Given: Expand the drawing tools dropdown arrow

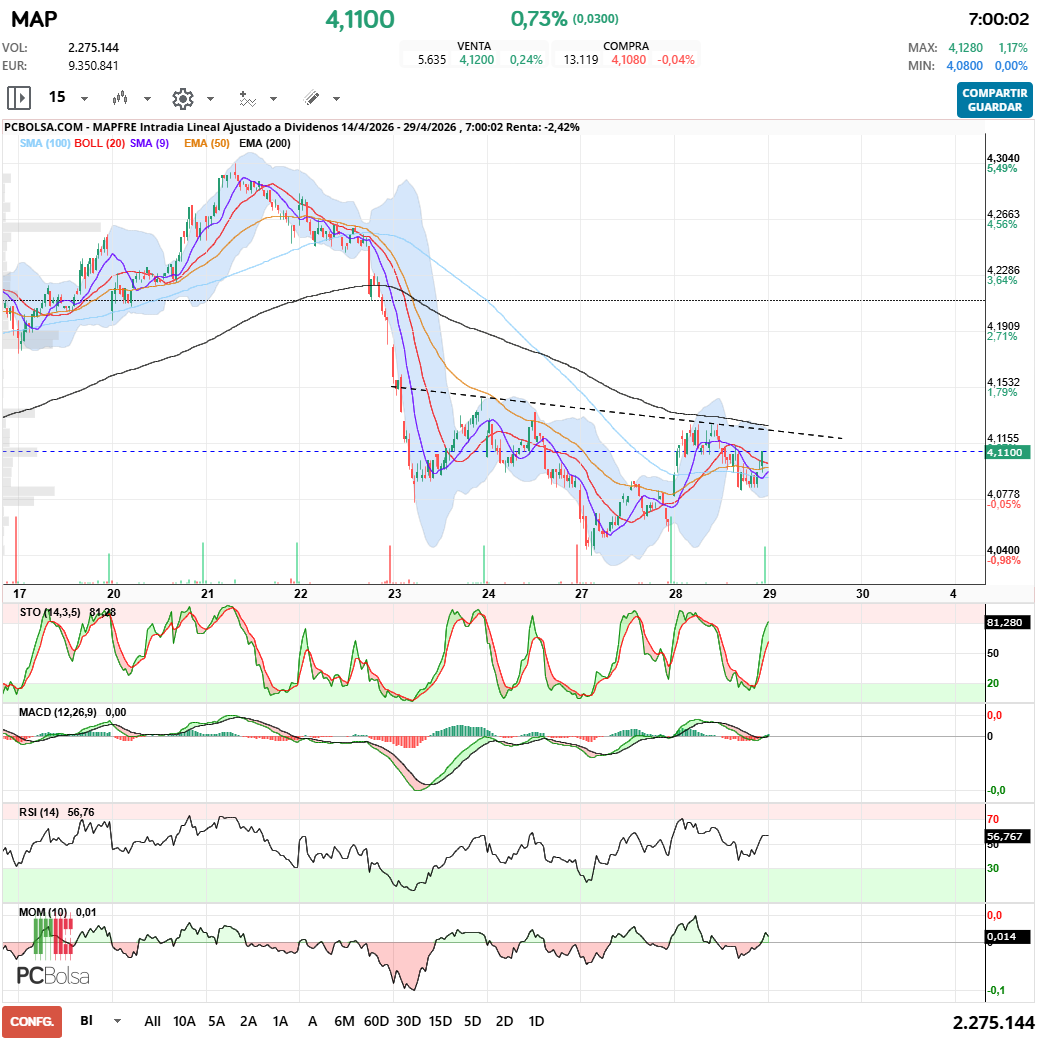Looking at the screenshot, I should pos(336,99).
